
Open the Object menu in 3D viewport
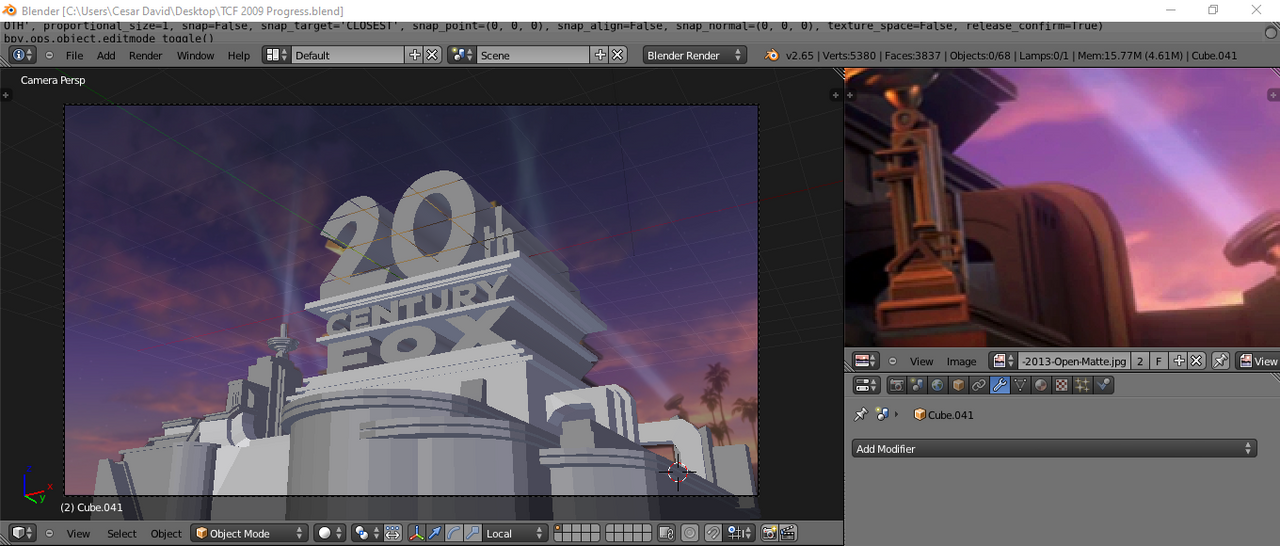point(166,533)
